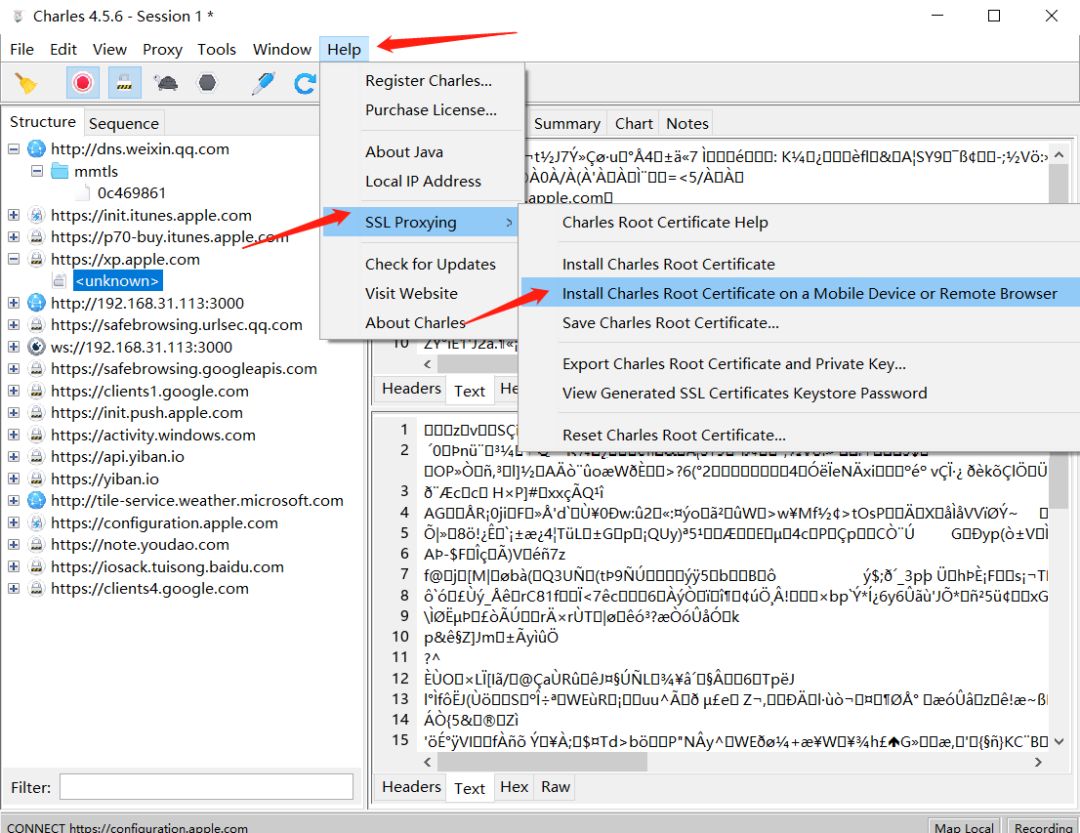This screenshot has height=833, width=1080.
Task: Expand https://note.youdao.com node
Action: tap(13, 545)
